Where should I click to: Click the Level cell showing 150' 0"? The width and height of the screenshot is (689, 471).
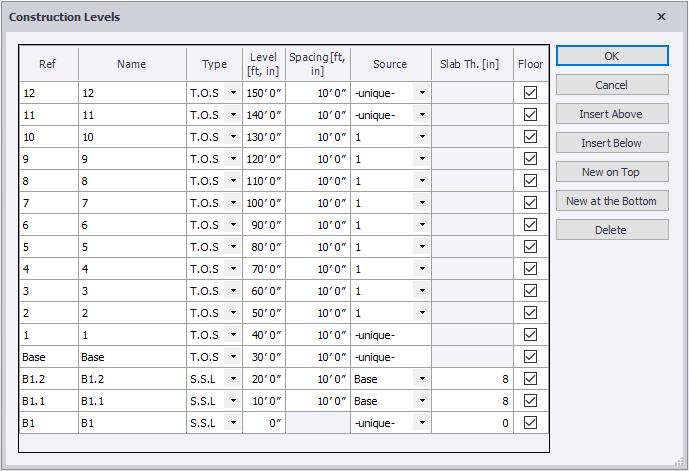264,93
